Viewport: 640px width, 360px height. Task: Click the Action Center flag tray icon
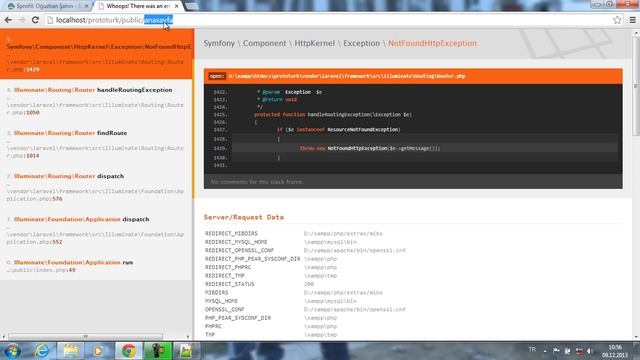click(556, 351)
